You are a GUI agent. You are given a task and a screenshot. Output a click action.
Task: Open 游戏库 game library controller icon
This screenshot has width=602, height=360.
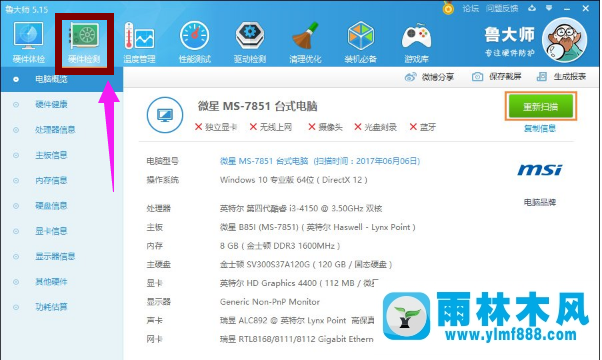click(416, 42)
